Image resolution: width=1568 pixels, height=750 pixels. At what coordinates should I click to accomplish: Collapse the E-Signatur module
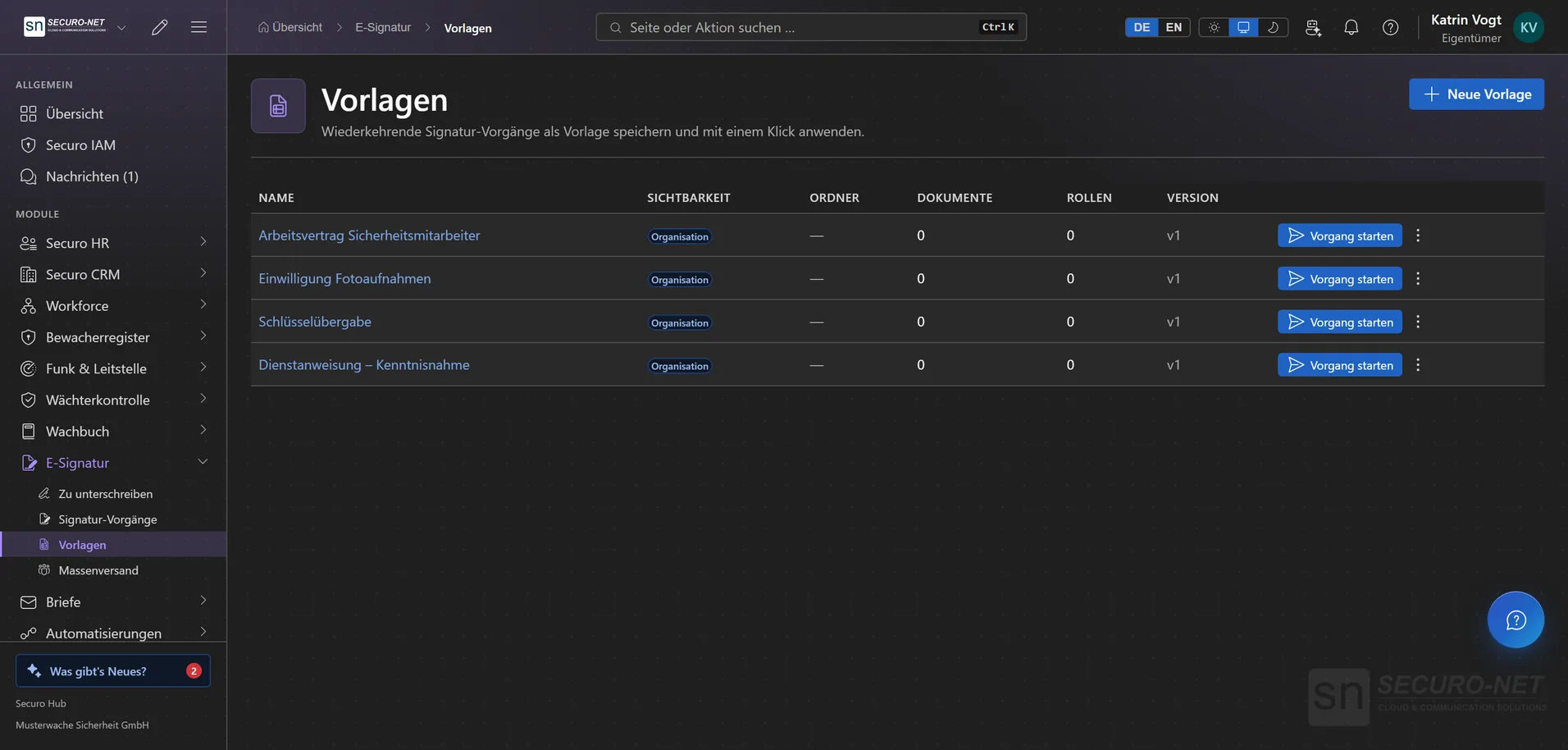[113, 463]
